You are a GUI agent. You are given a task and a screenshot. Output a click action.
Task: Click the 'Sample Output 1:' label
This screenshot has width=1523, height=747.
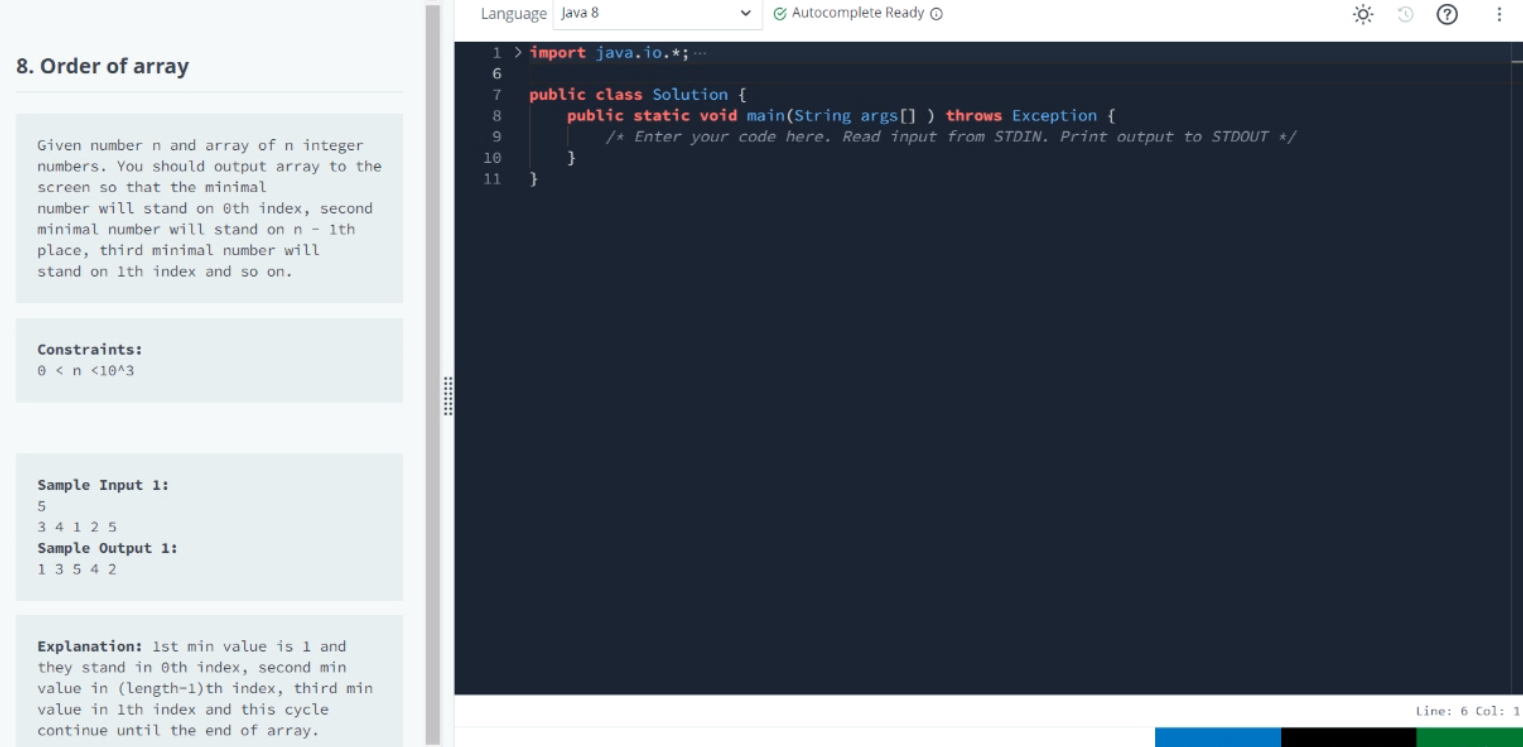click(x=107, y=548)
